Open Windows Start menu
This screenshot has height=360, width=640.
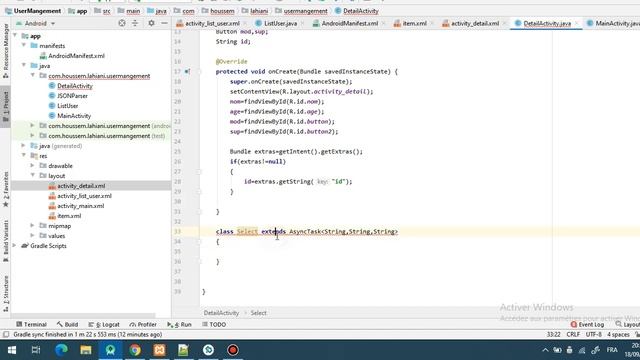tap(12, 350)
